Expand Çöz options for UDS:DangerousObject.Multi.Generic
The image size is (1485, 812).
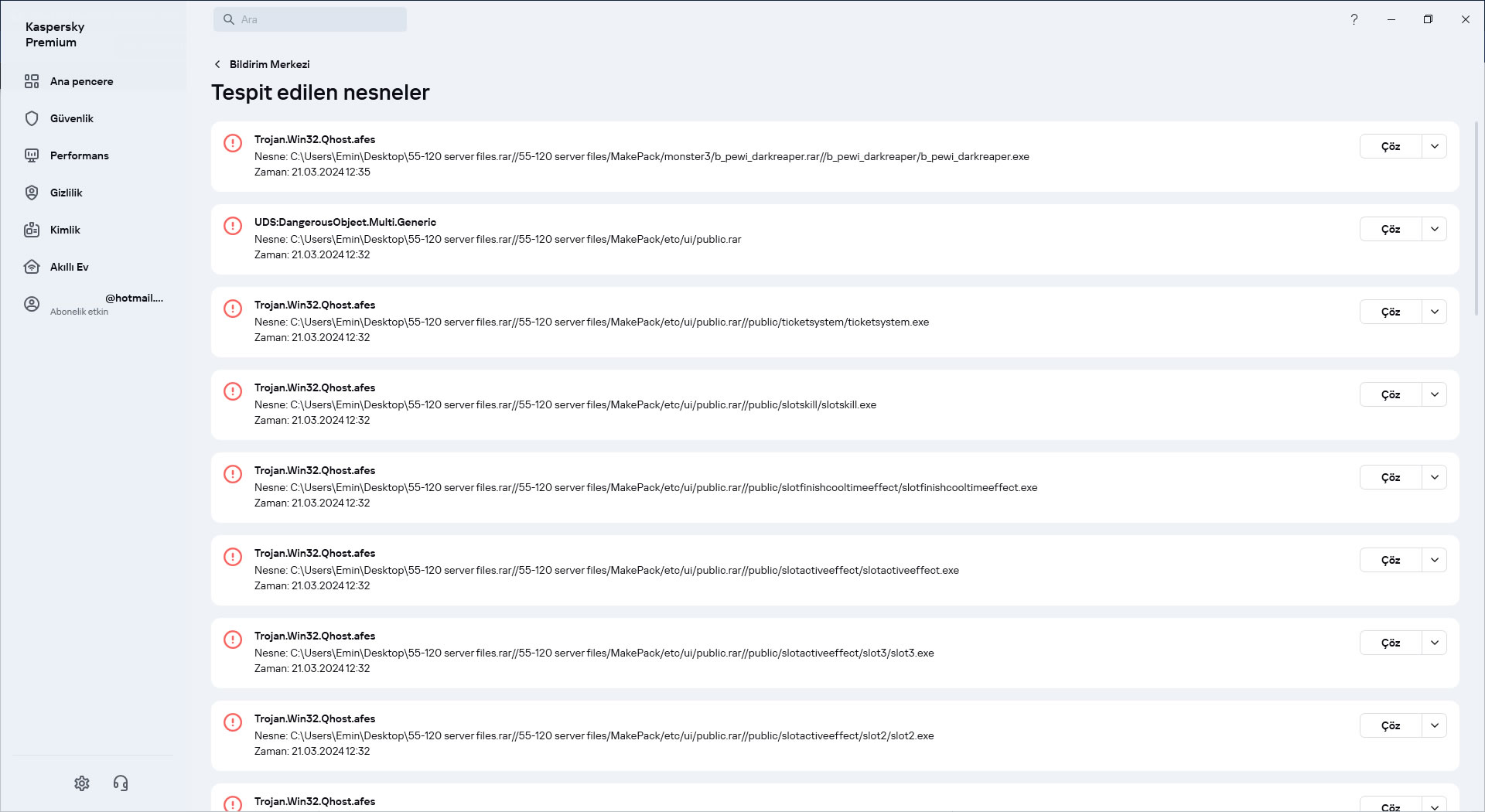click(x=1435, y=229)
